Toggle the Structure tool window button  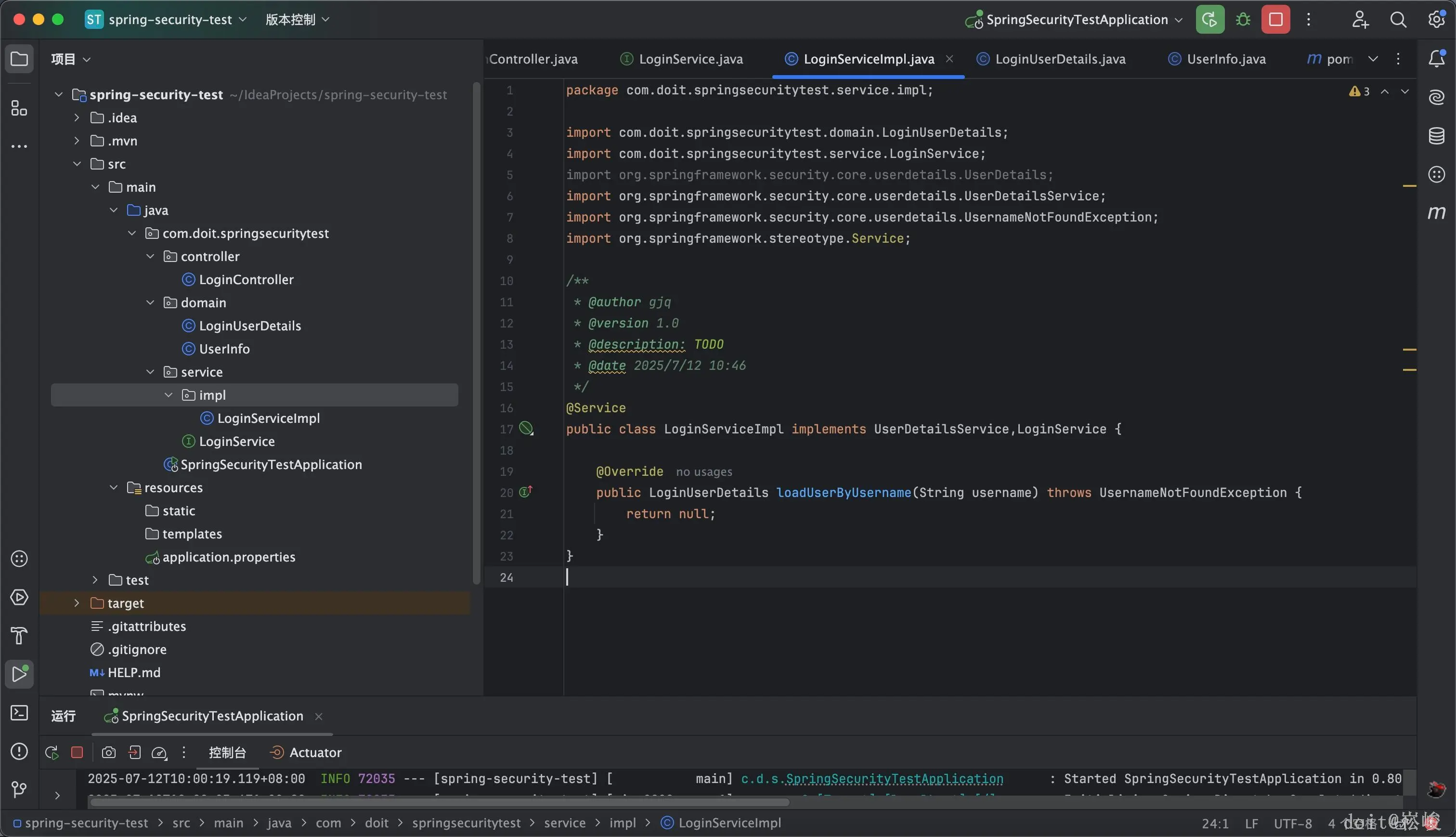19,107
